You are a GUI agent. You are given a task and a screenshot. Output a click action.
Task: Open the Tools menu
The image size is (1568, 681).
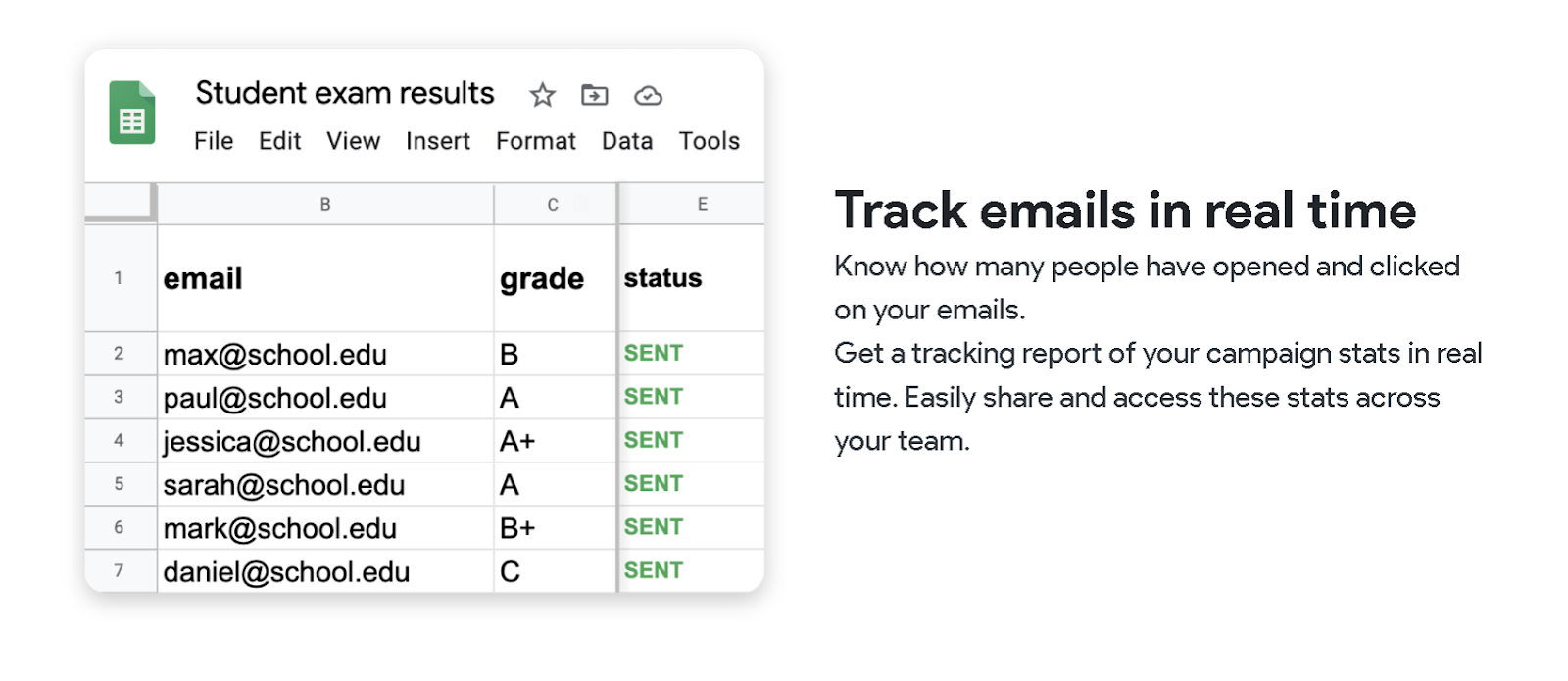[x=709, y=141]
